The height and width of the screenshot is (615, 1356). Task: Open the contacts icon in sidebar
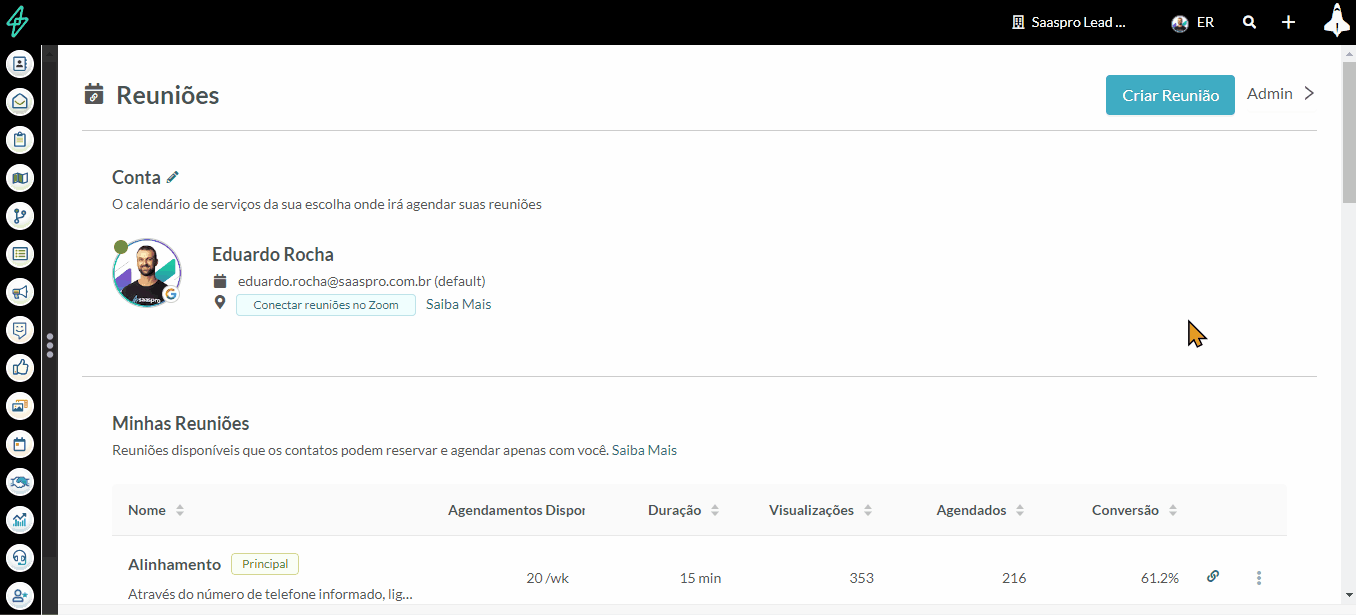pos(20,64)
